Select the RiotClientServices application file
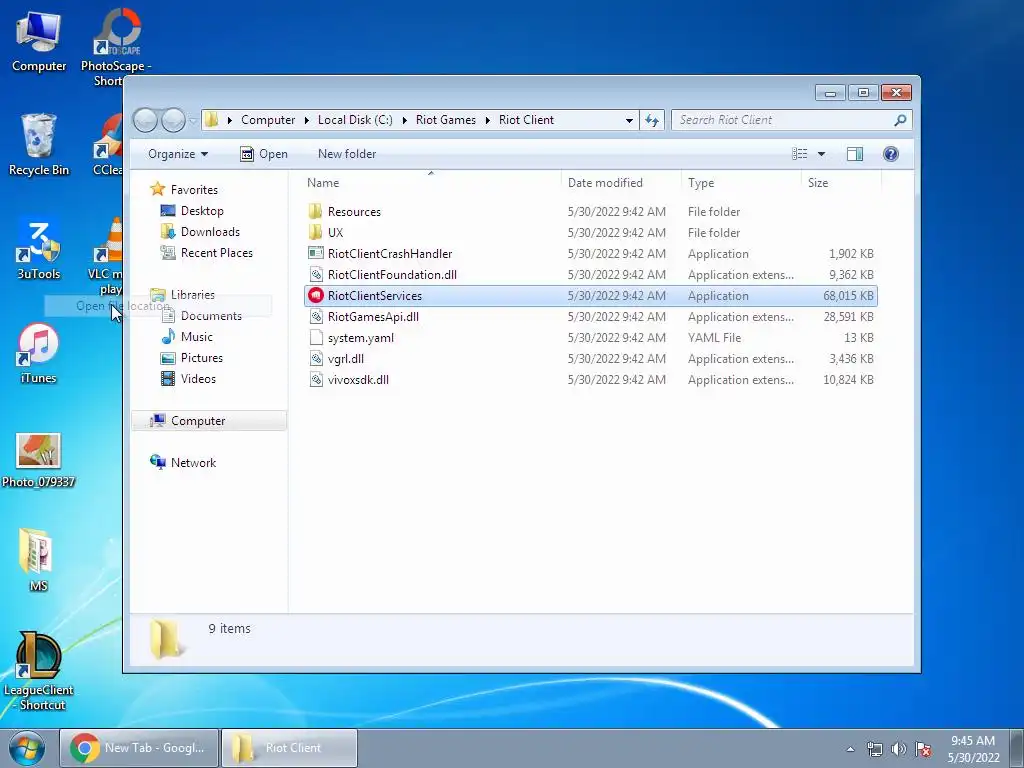Image resolution: width=1024 pixels, height=768 pixels. [590, 296]
